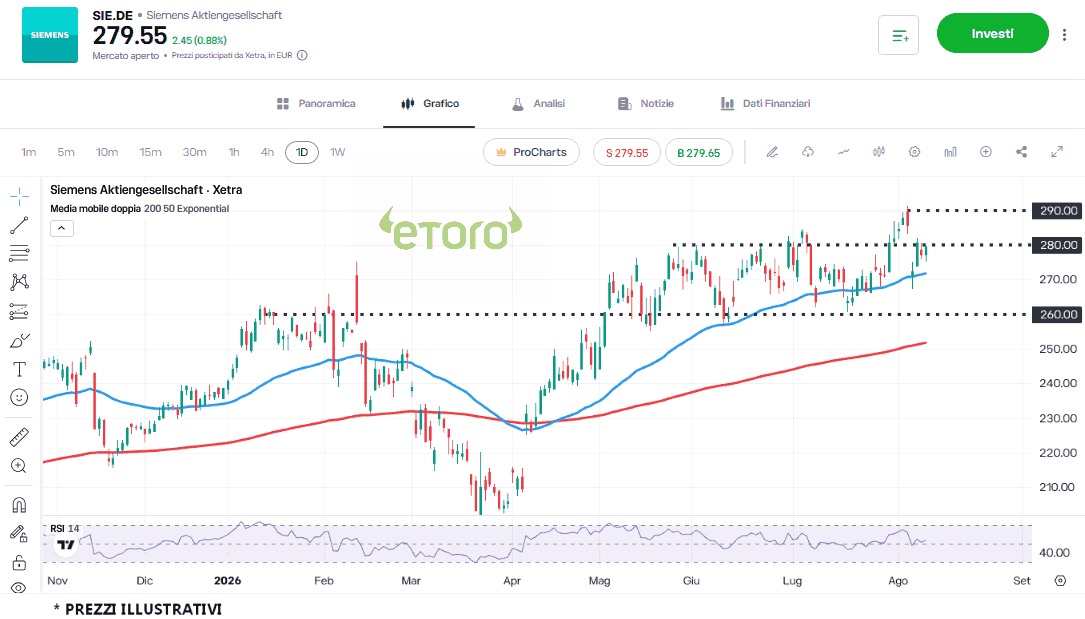Open the emoji sticker tool
Viewport: 1085px width, 619px height.
point(19,397)
